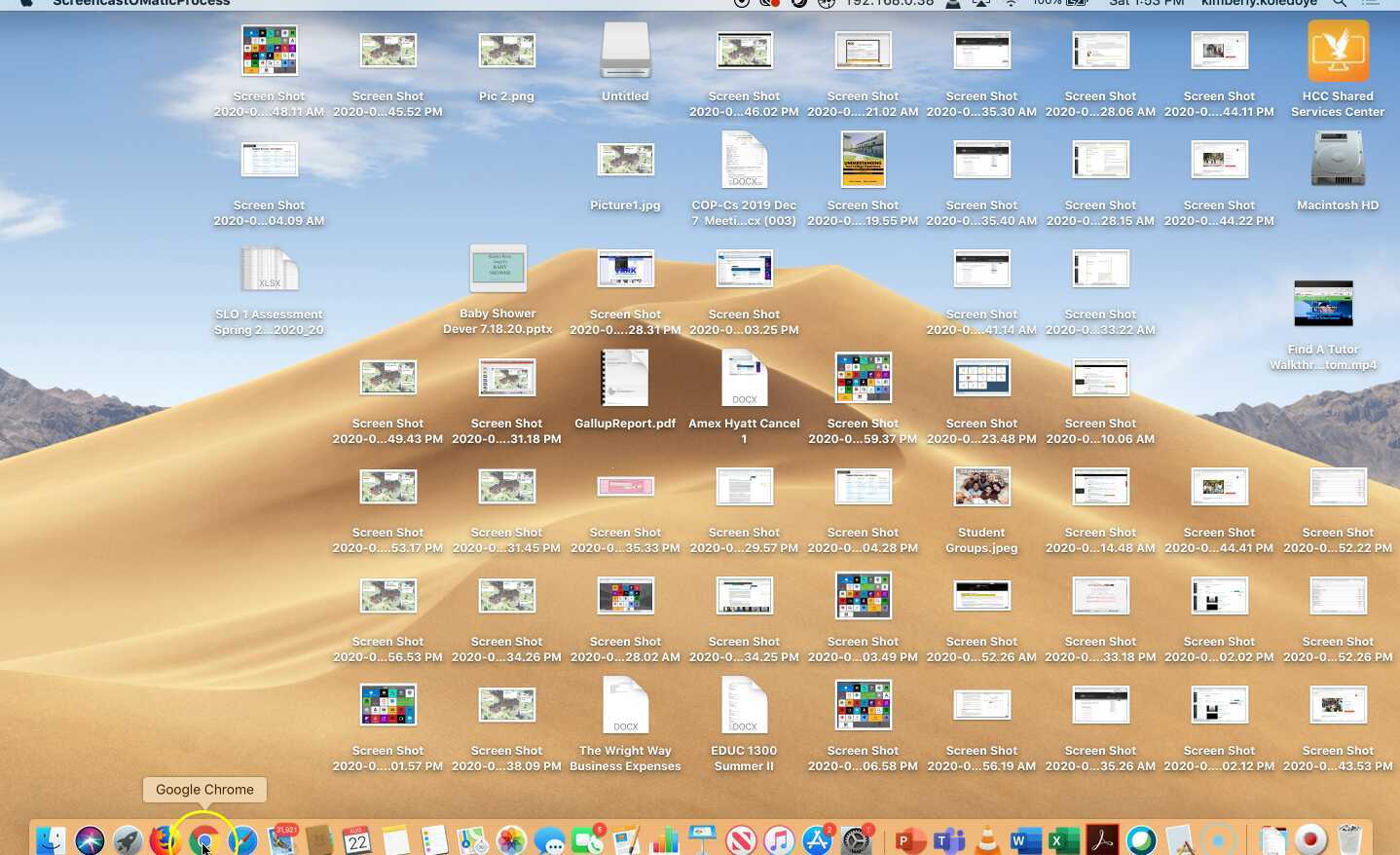
Task: Launch Adobe Acrobat from the dock
Action: (x=1102, y=839)
